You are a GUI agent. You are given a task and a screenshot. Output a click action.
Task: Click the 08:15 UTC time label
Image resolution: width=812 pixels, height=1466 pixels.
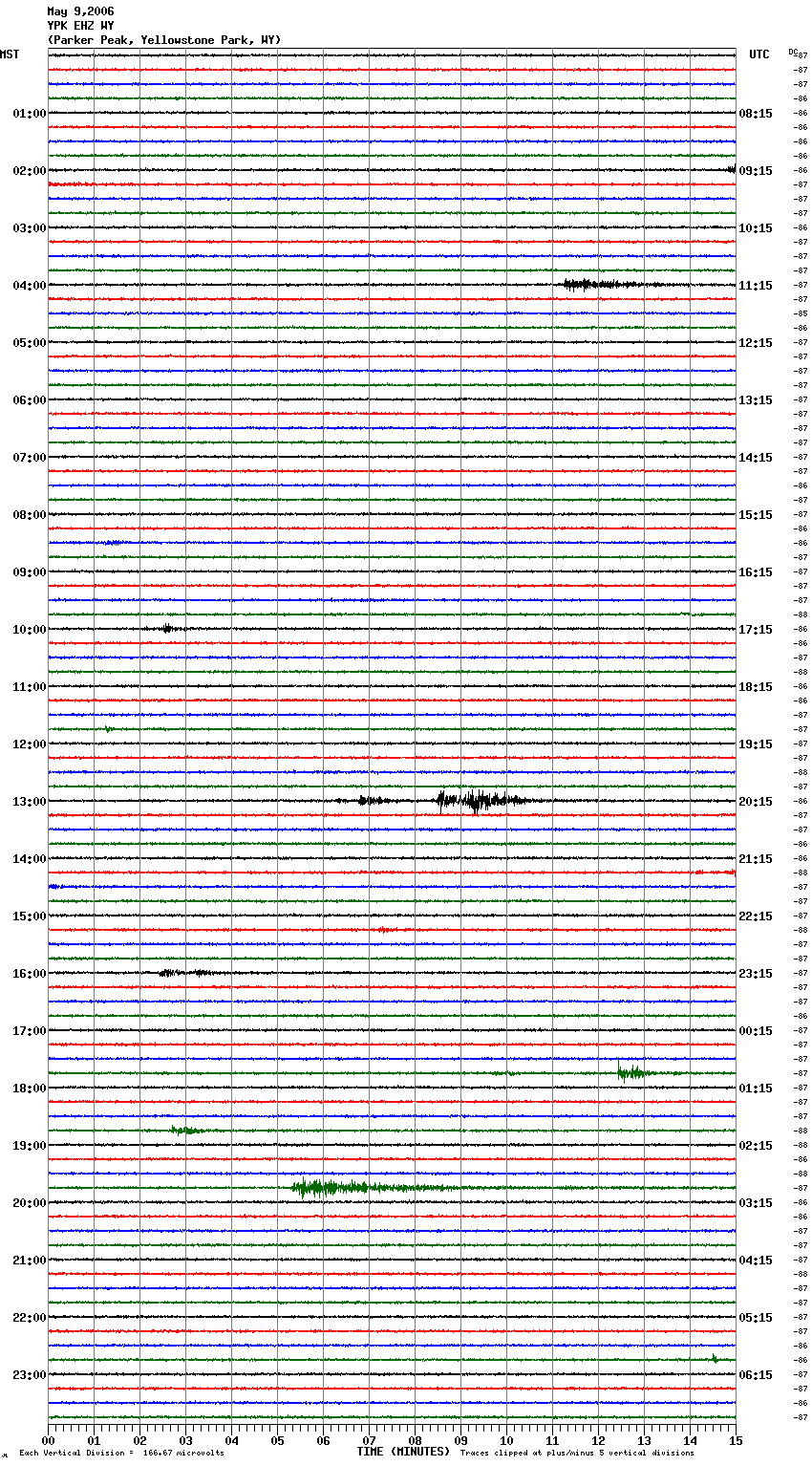(x=756, y=114)
